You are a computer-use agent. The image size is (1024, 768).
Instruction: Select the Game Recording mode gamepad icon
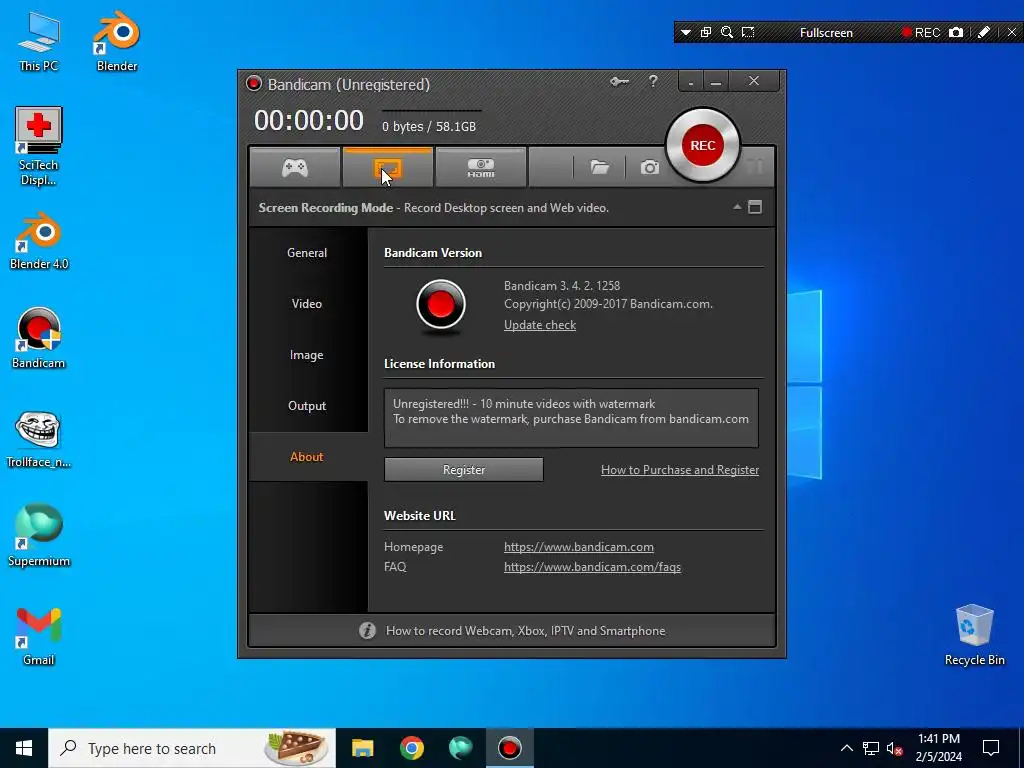coord(295,168)
